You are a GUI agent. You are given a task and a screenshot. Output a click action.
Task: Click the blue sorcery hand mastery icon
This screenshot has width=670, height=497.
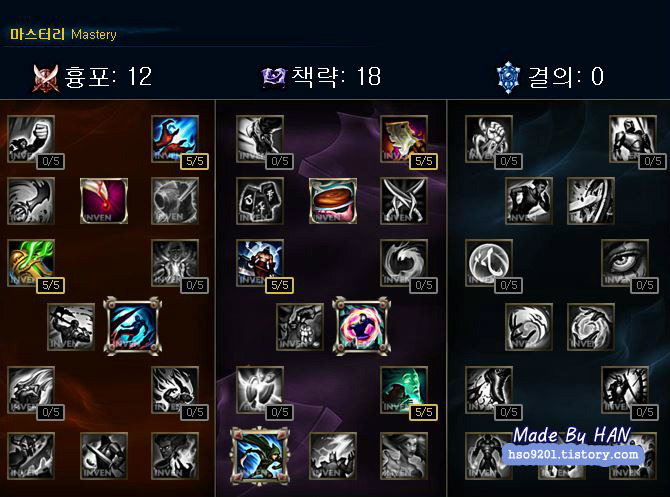[x=175, y=139]
